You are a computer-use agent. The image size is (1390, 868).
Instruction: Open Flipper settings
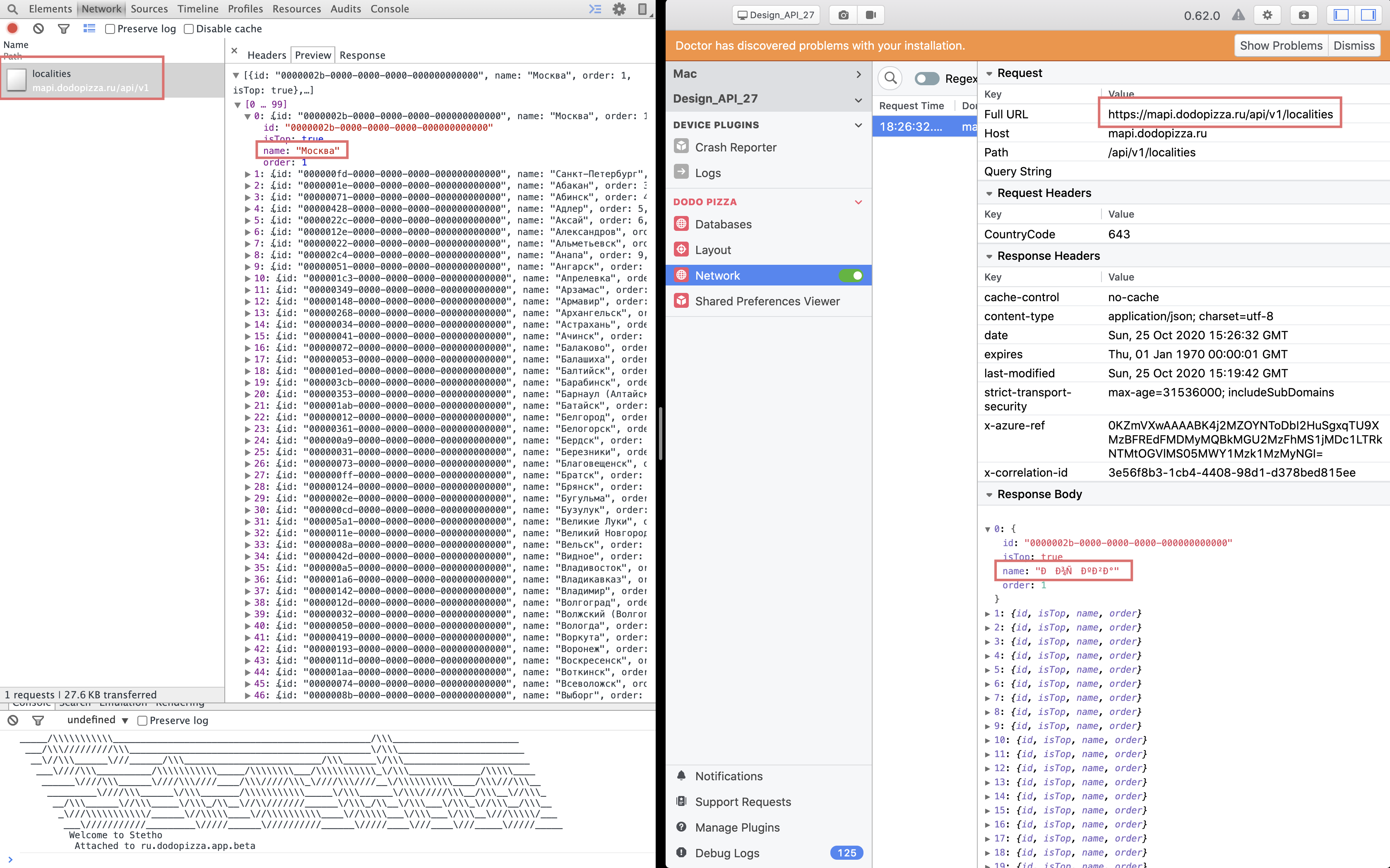click(1267, 15)
